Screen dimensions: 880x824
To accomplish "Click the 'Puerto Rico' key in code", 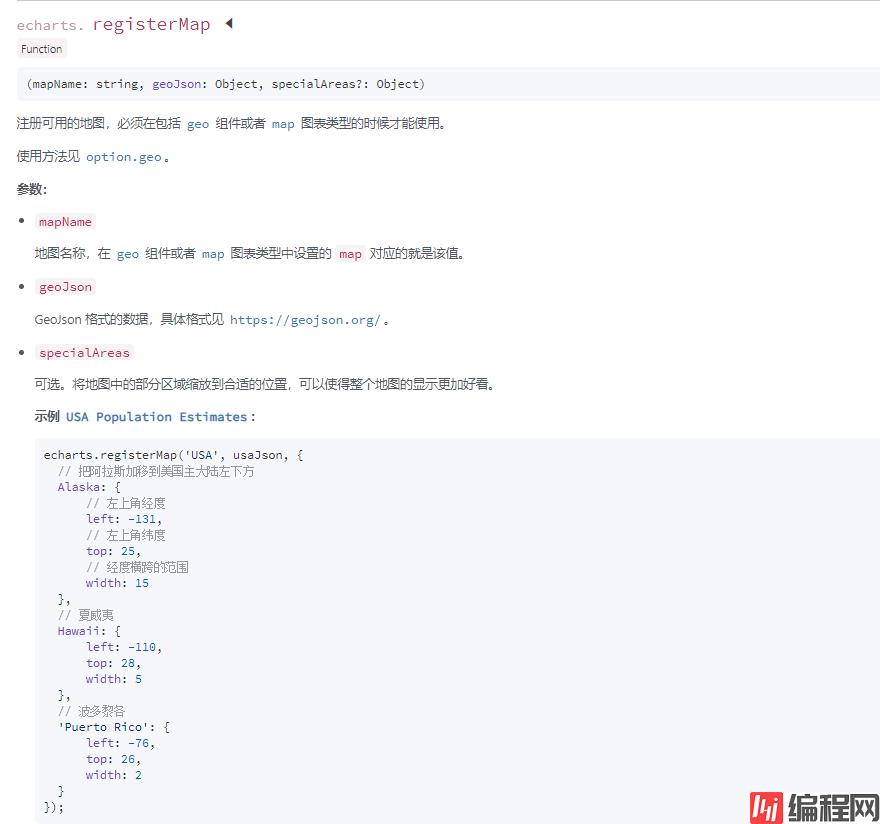I will [100, 727].
